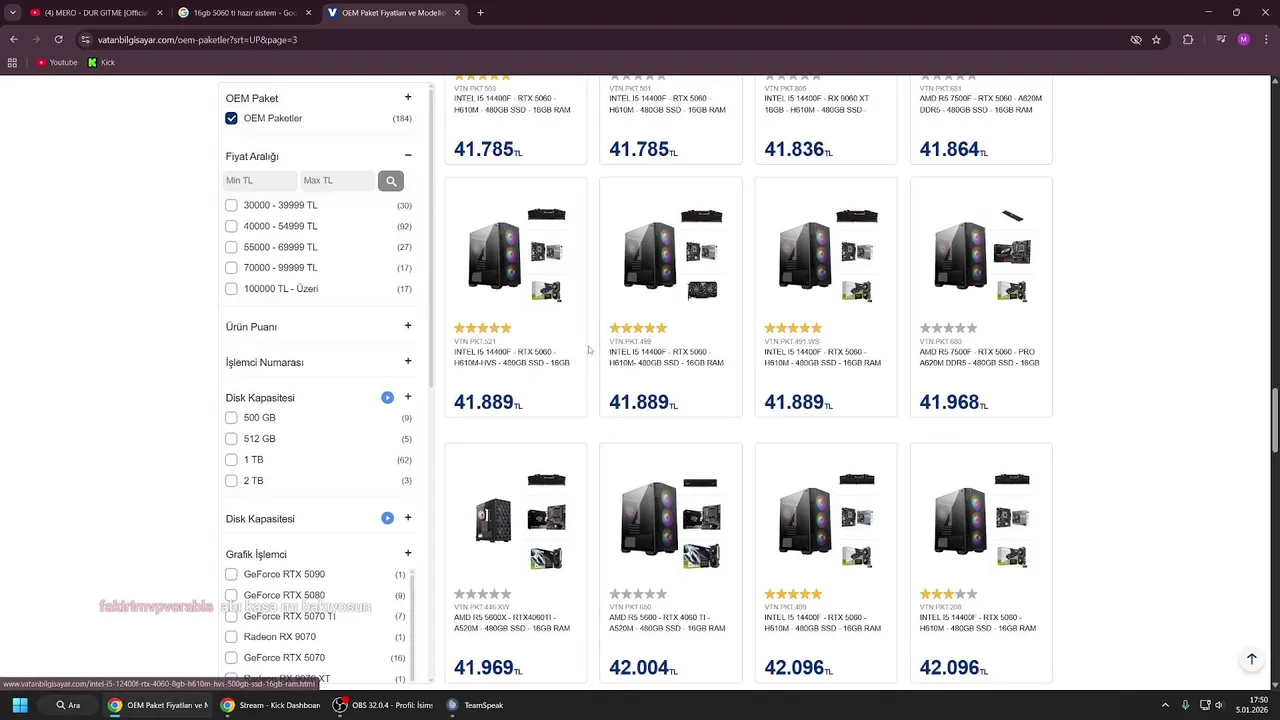This screenshot has height=720, width=1280.
Task: Open the Youtube bookmark
Action: point(57,62)
